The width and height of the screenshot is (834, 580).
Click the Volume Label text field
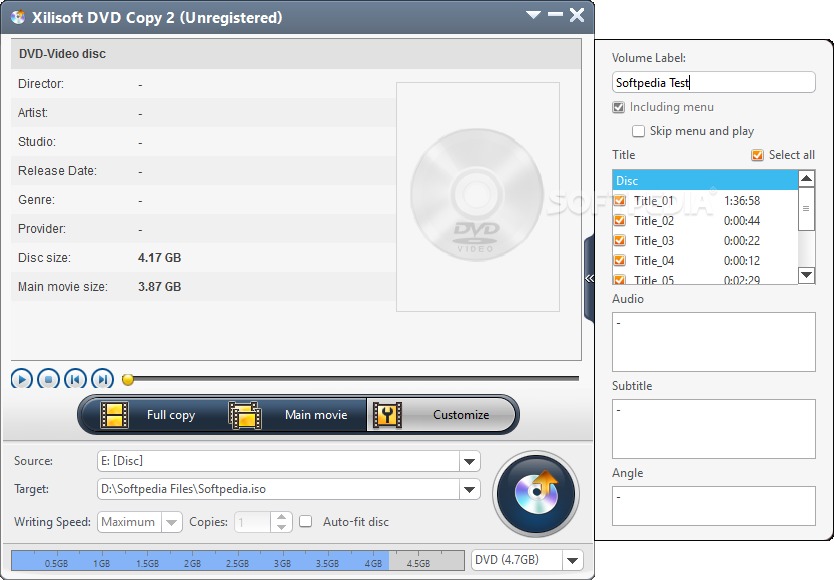click(713, 82)
